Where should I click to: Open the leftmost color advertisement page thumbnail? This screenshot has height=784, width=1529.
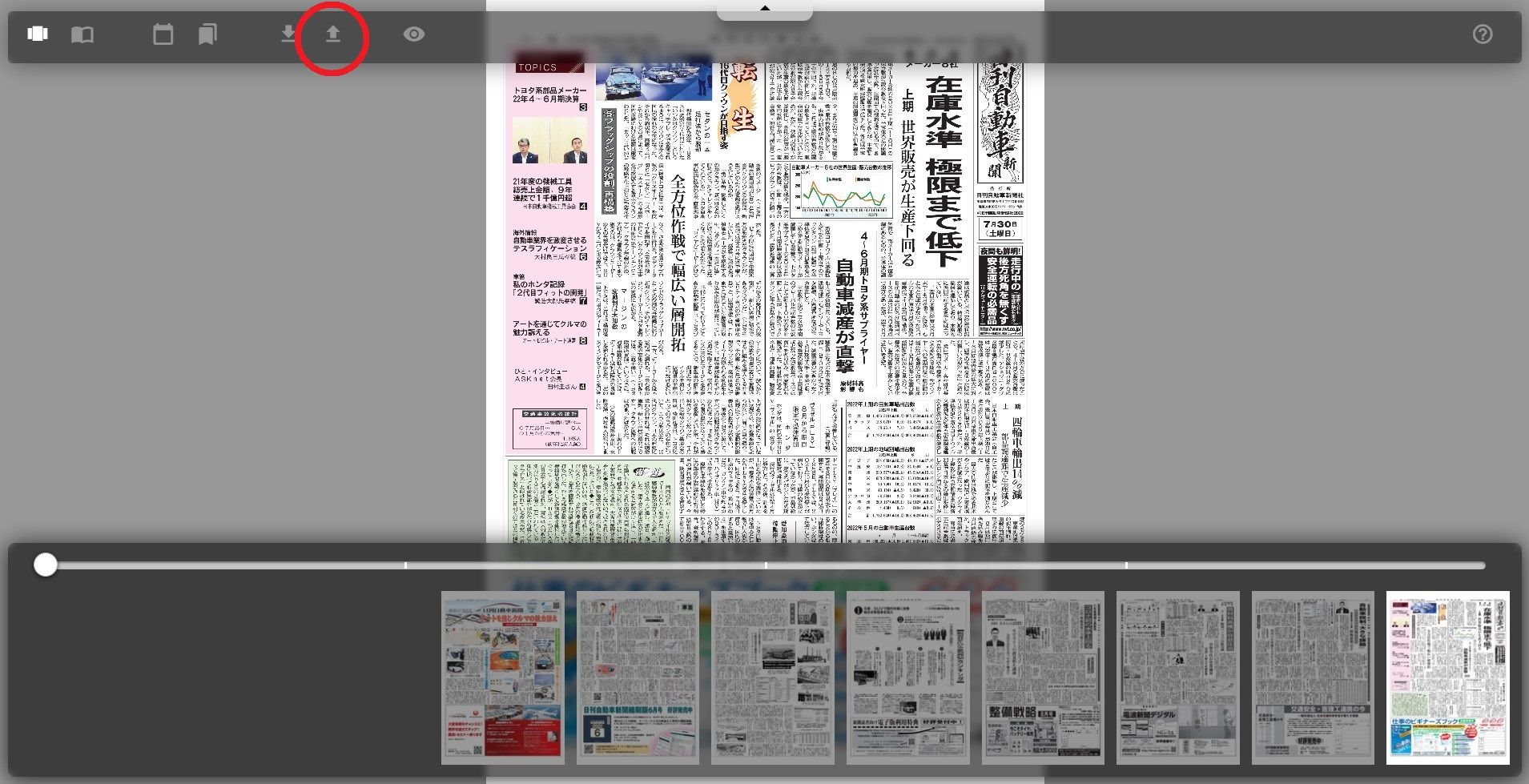click(502, 677)
